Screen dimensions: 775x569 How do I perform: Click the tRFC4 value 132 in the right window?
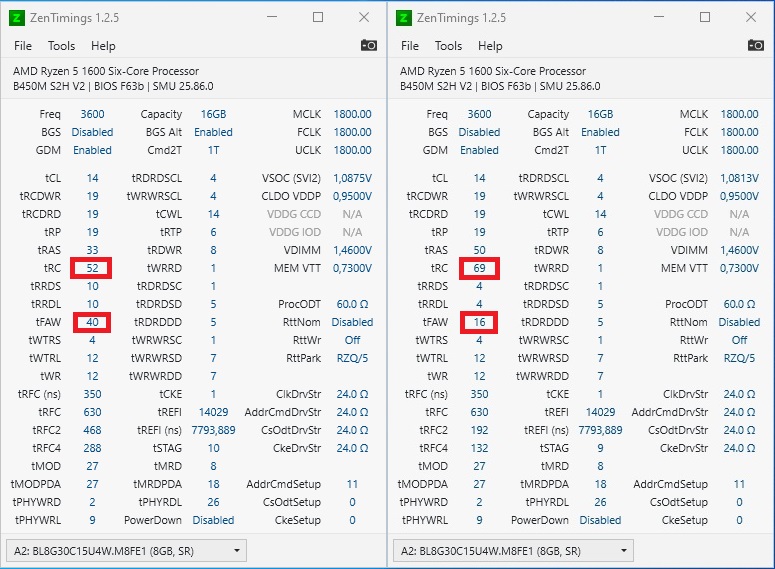pyautogui.click(x=479, y=448)
